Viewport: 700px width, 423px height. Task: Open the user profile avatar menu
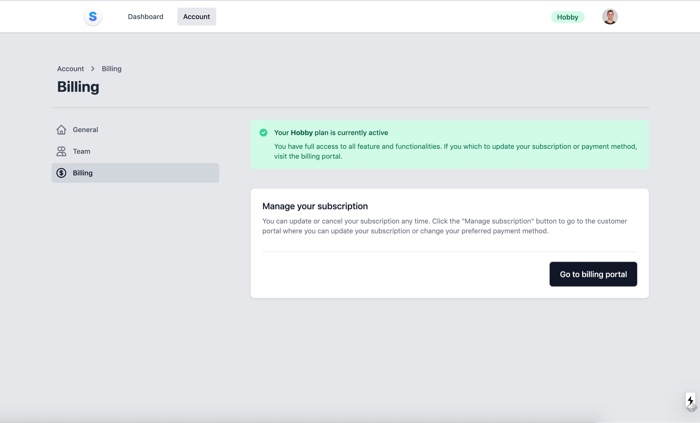pos(610,17)
